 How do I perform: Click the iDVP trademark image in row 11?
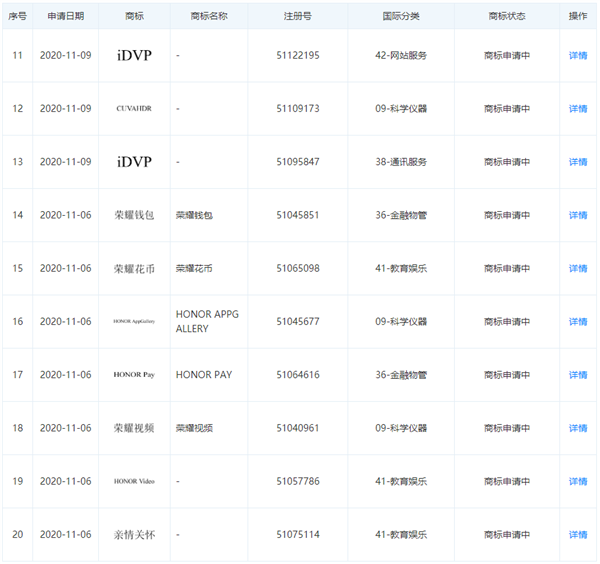coord(134,56)
